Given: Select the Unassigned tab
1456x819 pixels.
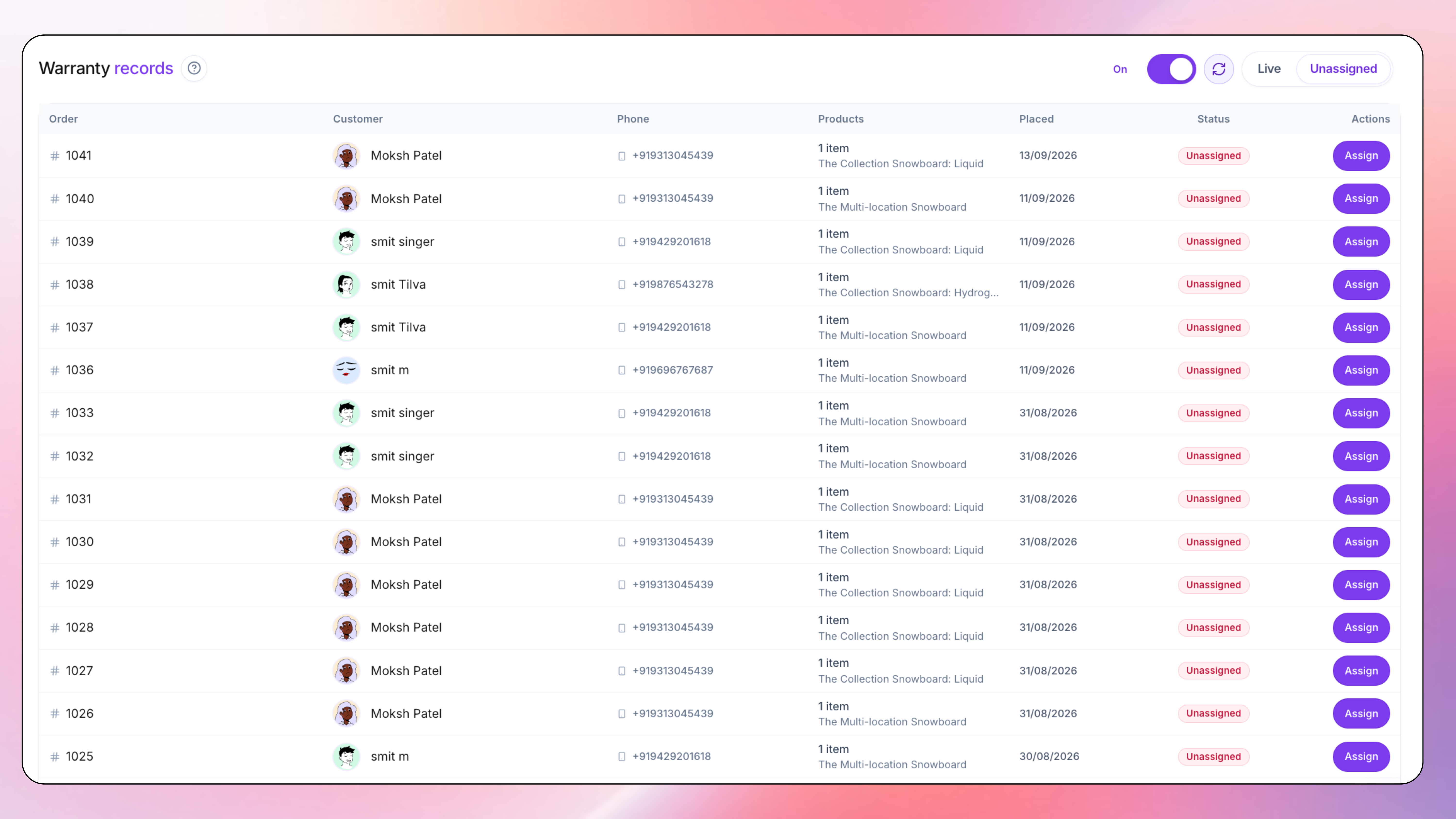Looking at the screenshot, I should point(1343,68).
